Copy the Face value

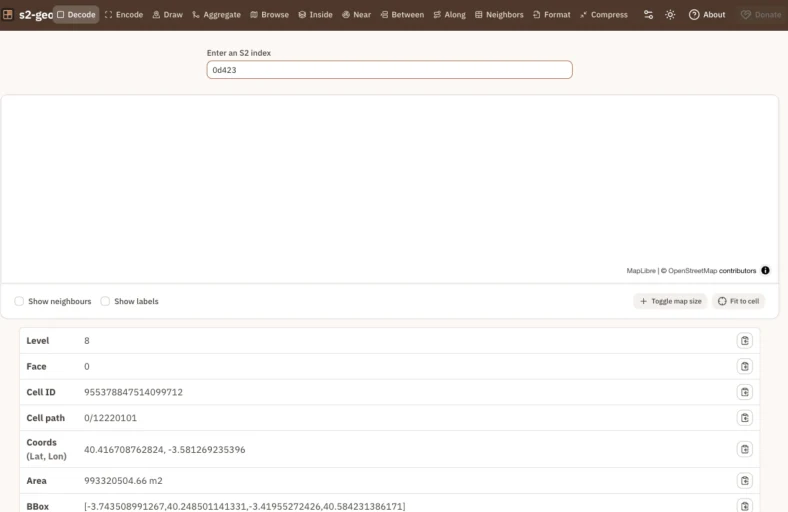744,366
